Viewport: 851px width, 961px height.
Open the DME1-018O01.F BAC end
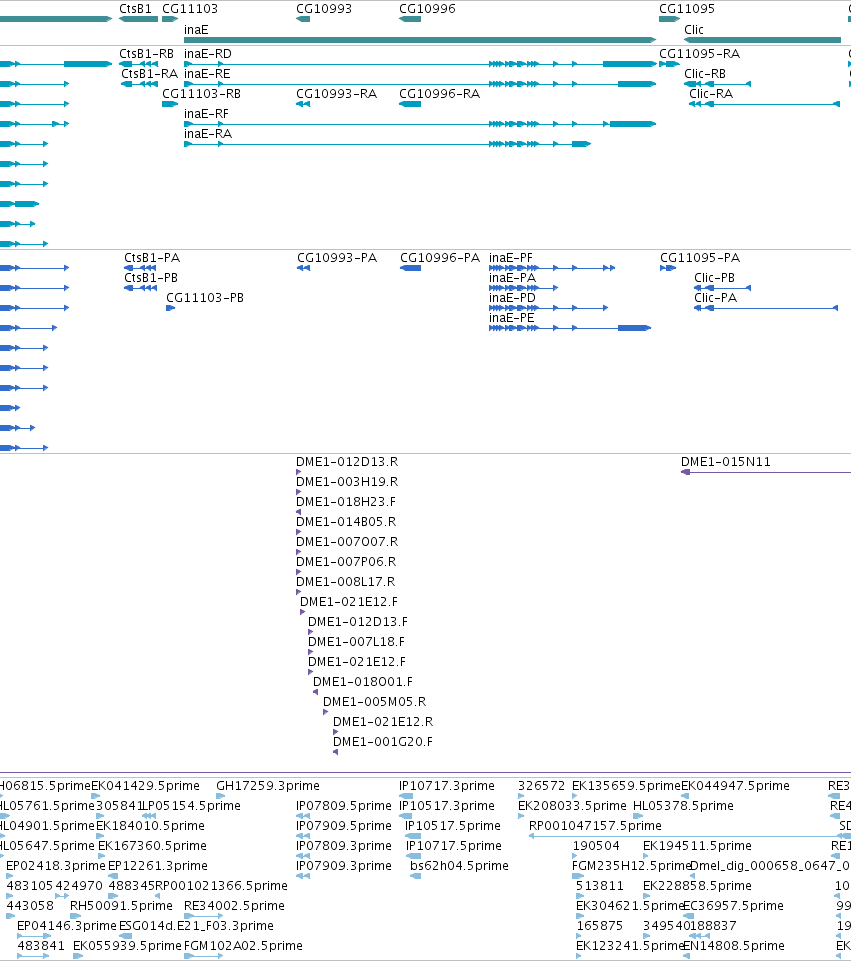pos(316,692)
